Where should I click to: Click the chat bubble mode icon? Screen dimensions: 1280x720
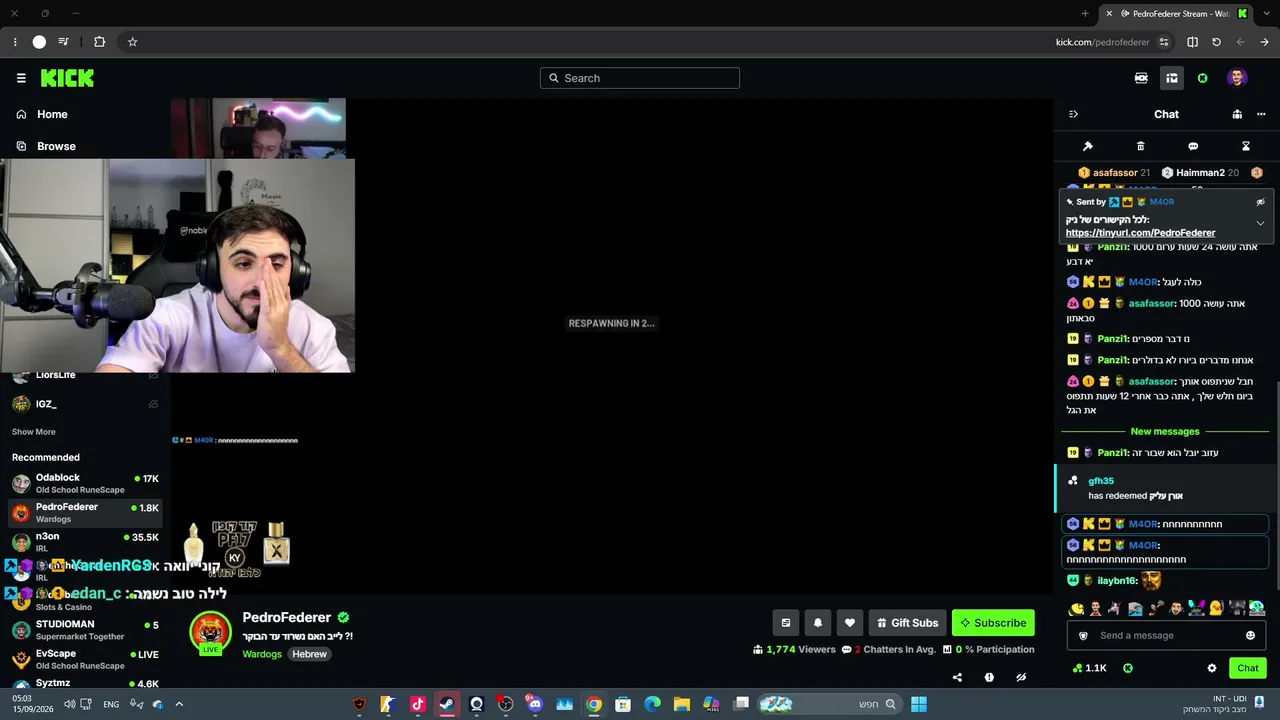[x=1193, y=146]
